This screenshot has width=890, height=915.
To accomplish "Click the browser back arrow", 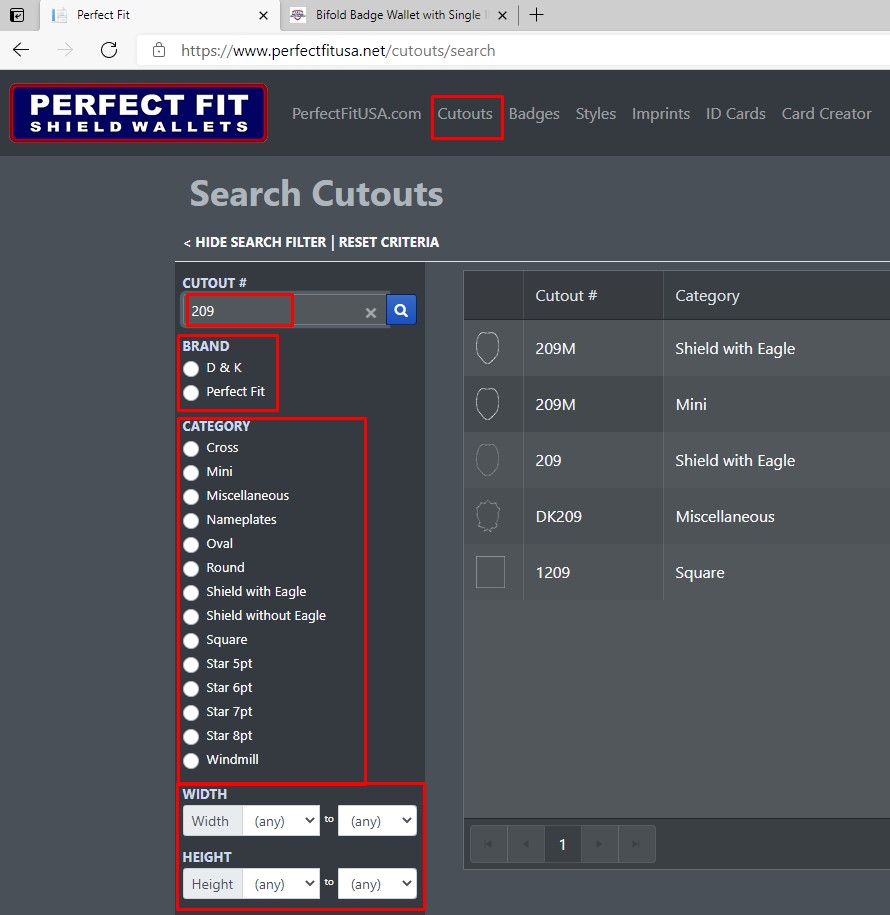I will tap(21, 50).
